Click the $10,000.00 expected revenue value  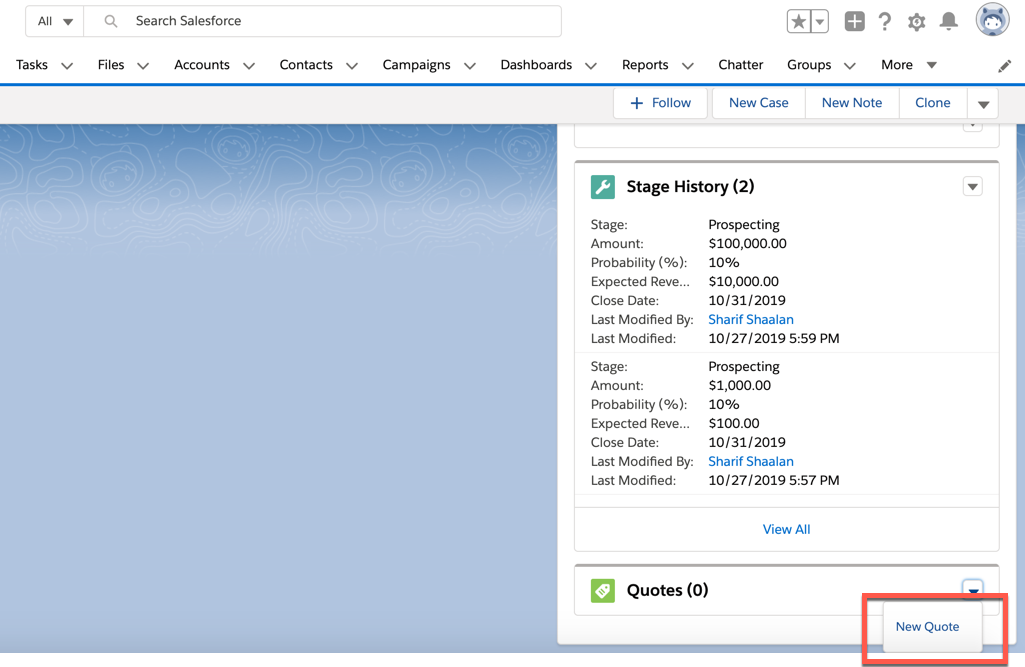point(744,282)
